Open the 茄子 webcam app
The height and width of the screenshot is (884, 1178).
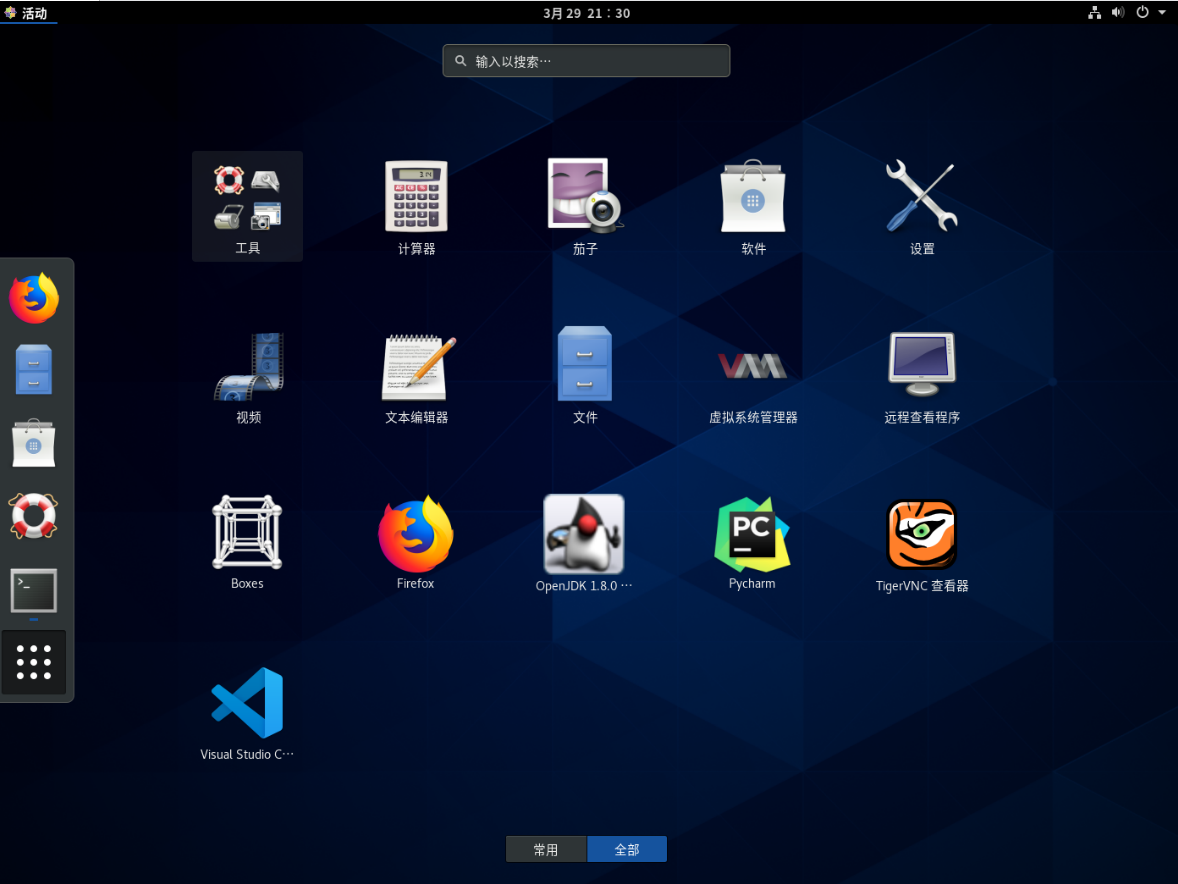click(x=584, y=207)
